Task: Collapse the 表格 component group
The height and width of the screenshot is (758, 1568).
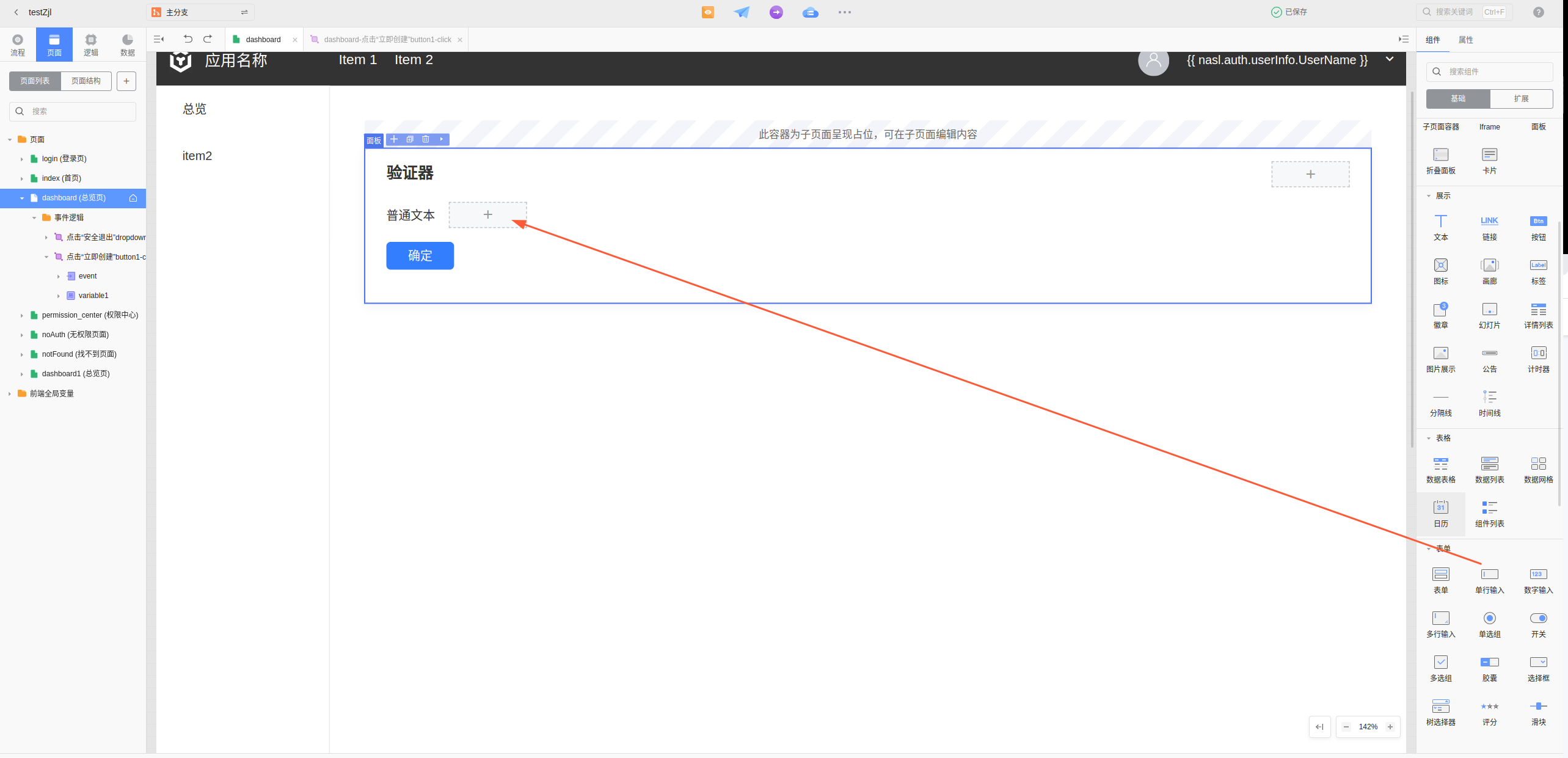Action: 1429,439
